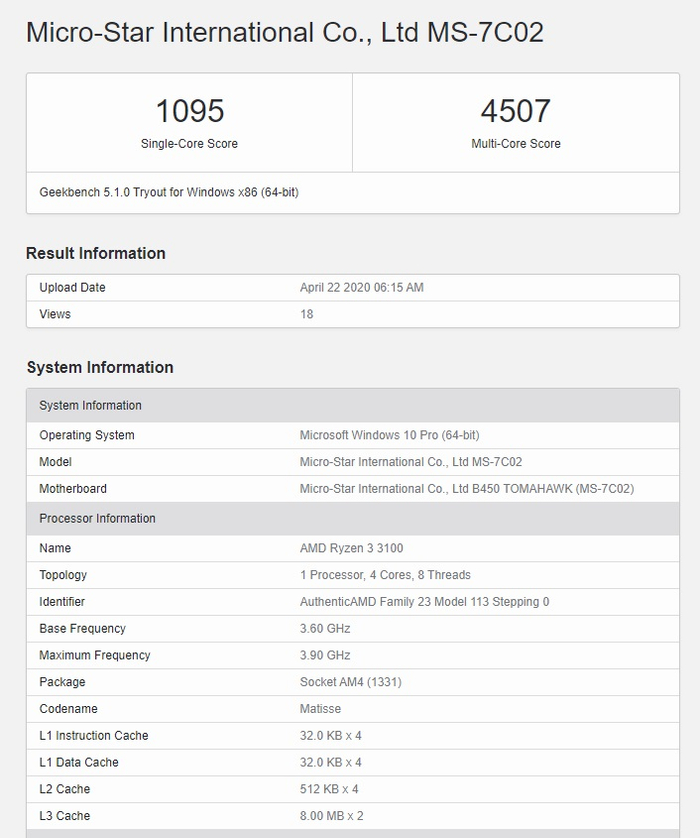Select the AMD Ryzen 3 3100 value

[x=352, y=548]
